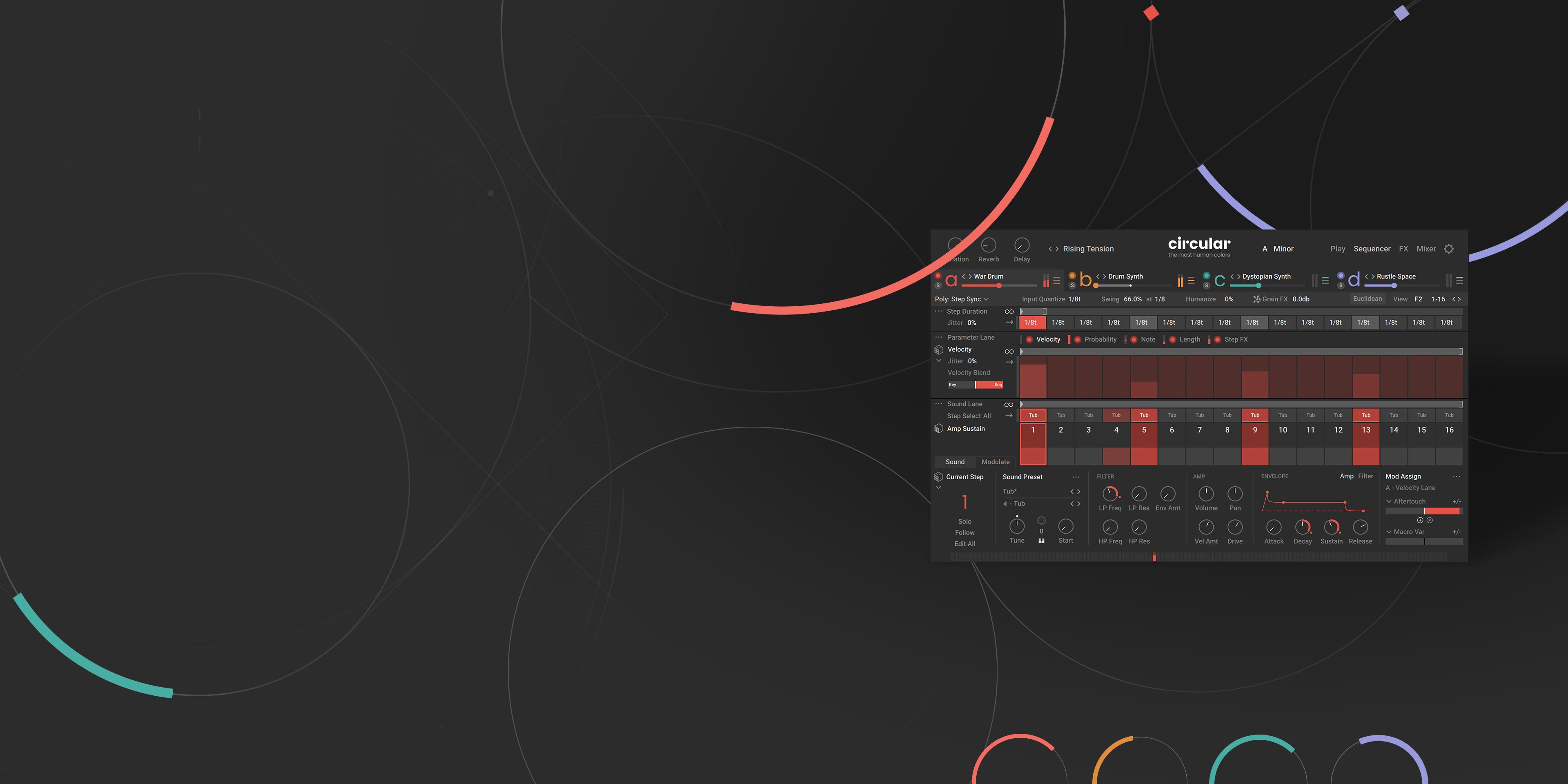1568x784 pixels.
Task: Click the Solo button under Current Step
Action: [x=965, y=522]
